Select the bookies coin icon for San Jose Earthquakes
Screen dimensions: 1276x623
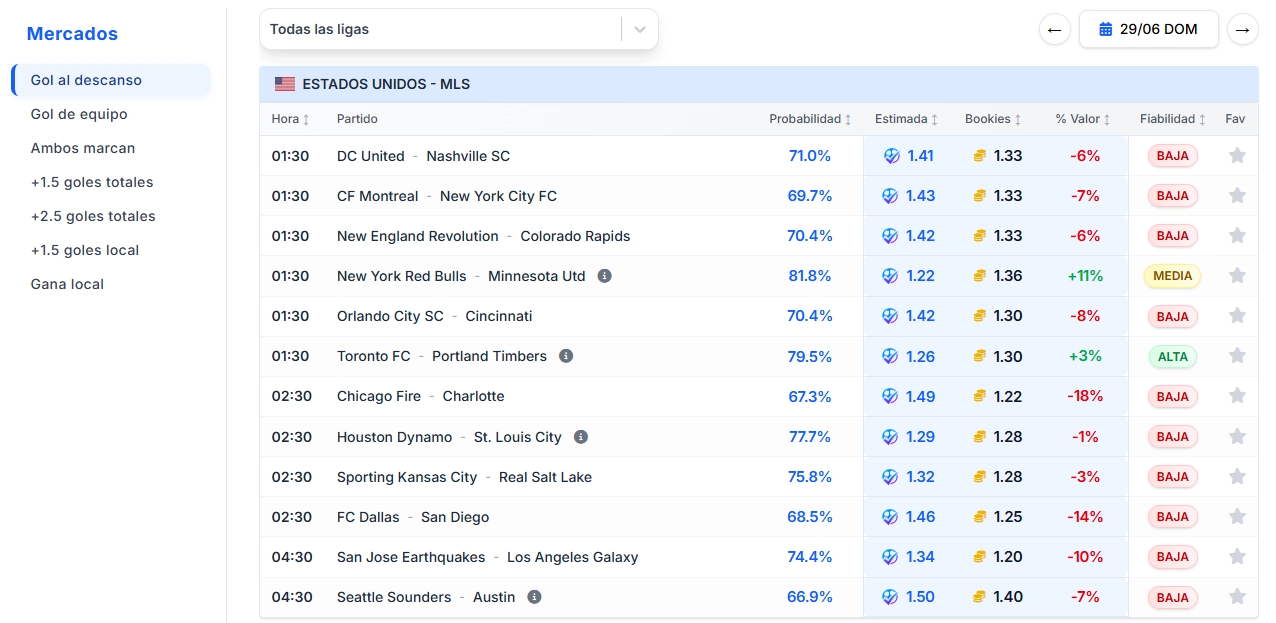coord(980,557)
